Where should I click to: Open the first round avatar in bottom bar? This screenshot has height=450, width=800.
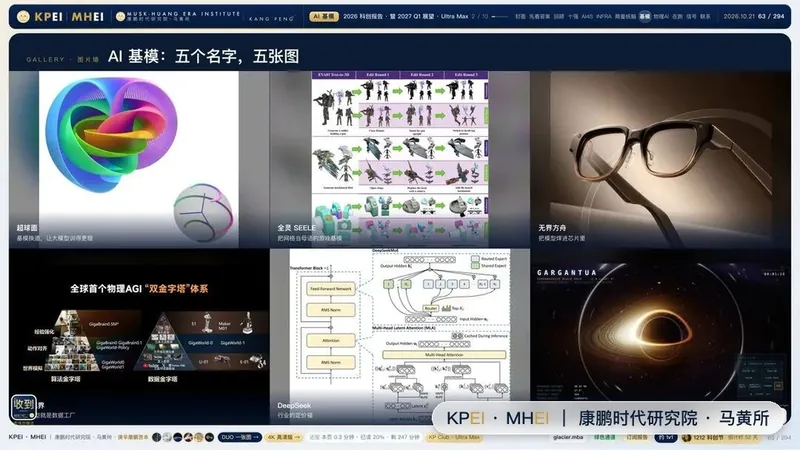click(x=157, y=437)
